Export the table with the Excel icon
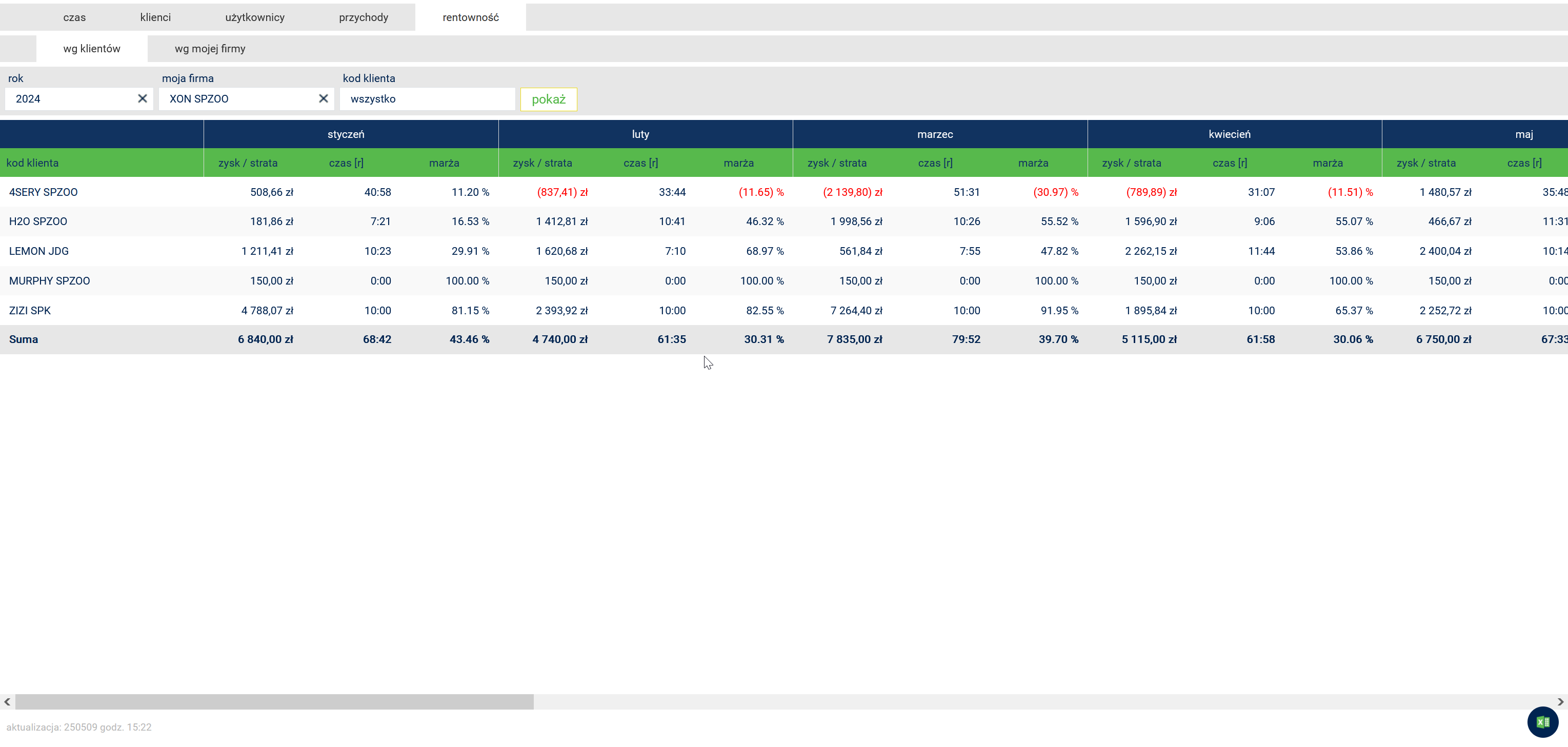This screenshot has width=1568, height=747. (x=1542, y=722)
